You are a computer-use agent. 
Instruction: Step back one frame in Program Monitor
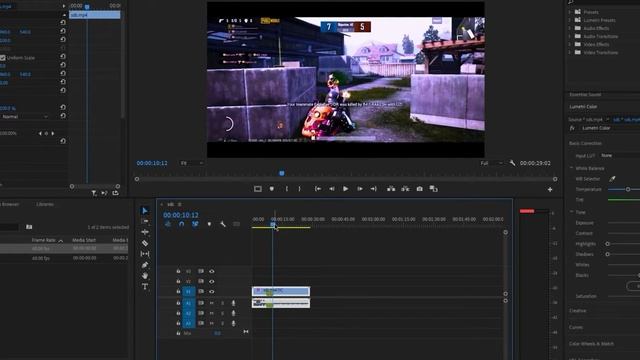point(332,189)
